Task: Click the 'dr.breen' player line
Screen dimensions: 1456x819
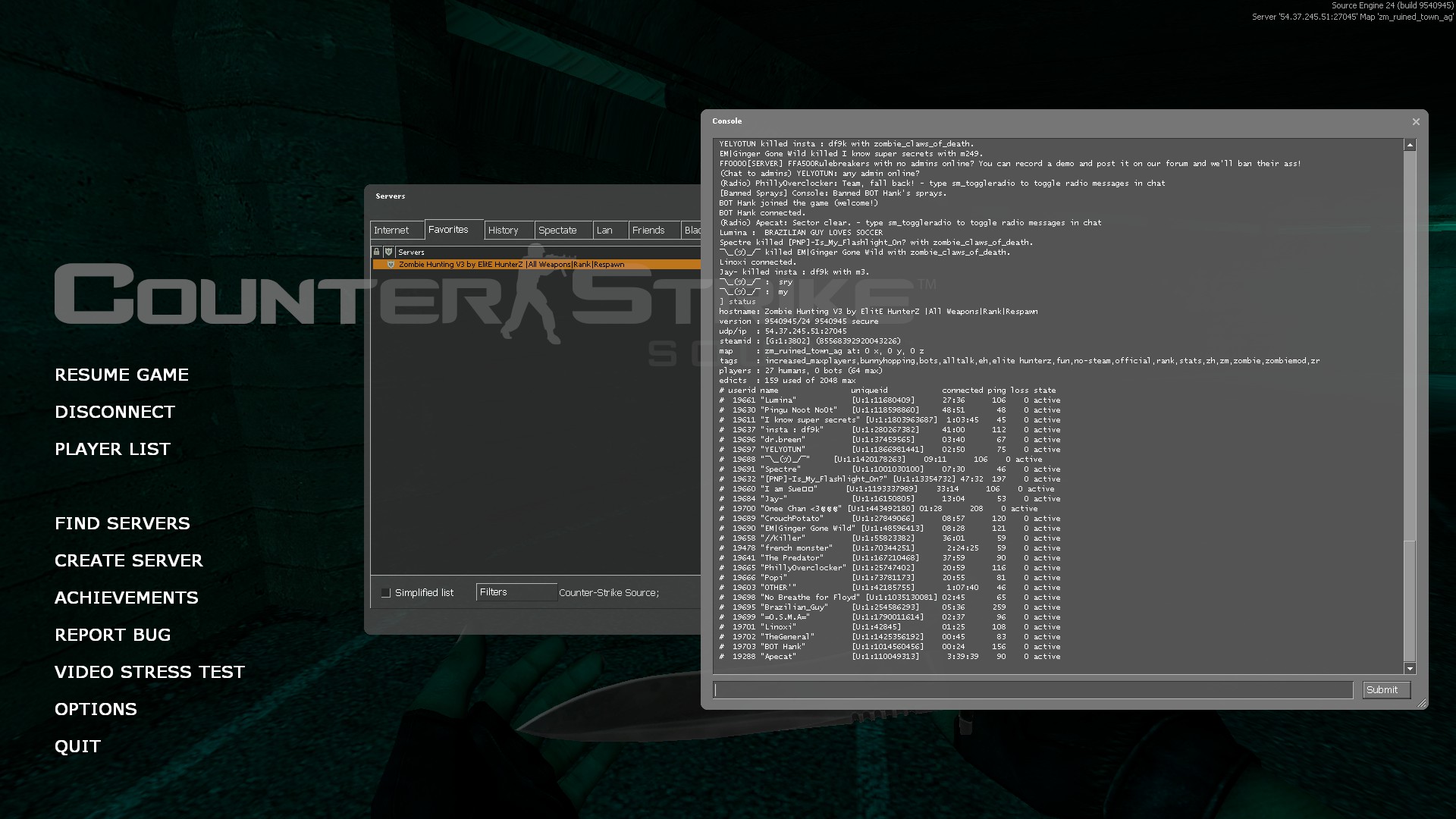Action: (890, 440)
